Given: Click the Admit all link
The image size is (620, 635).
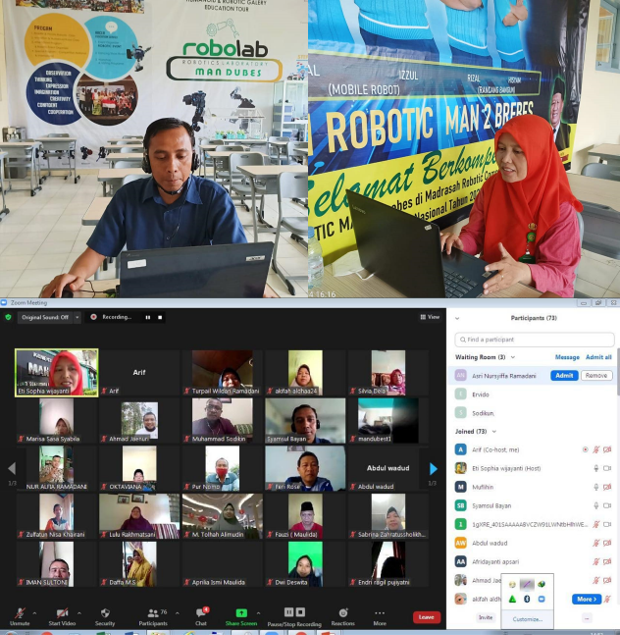Looking at the screenshot, I should 599,357.
